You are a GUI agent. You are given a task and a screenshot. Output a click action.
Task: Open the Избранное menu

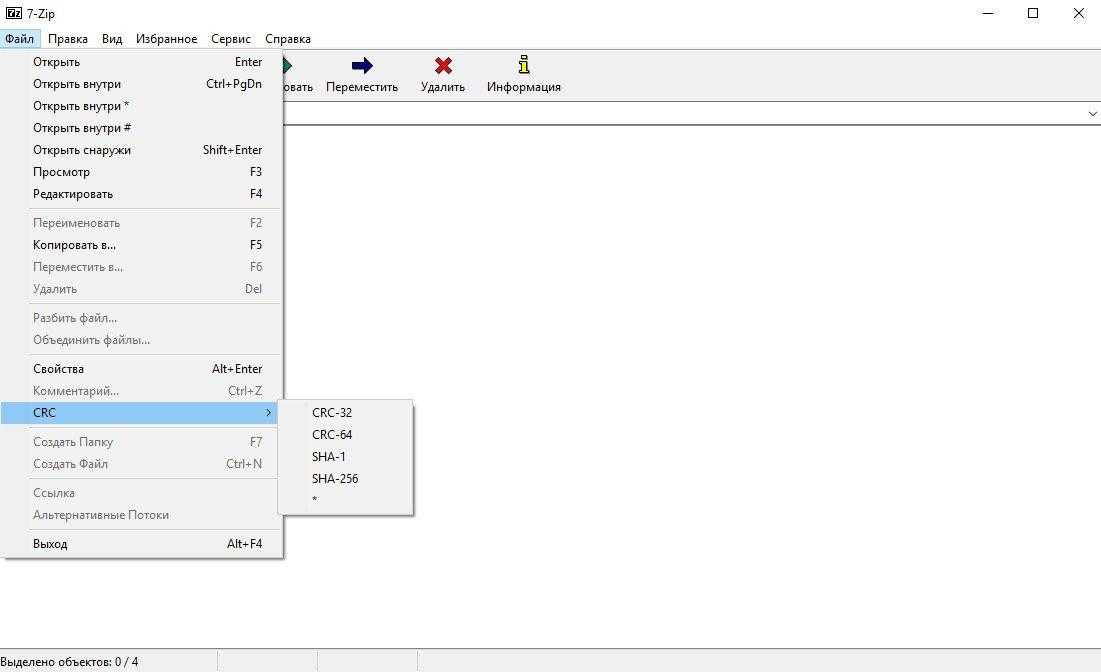(x=166, y=39)
